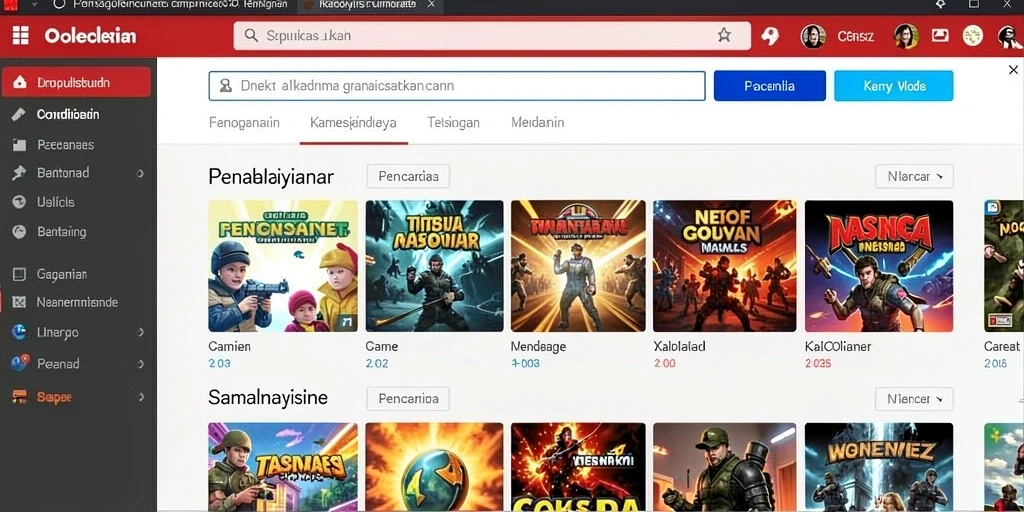Click the home icon of Dropulisturdn
The height and width of the screenshot is (512, 1024).
click(x=20, y=82)
